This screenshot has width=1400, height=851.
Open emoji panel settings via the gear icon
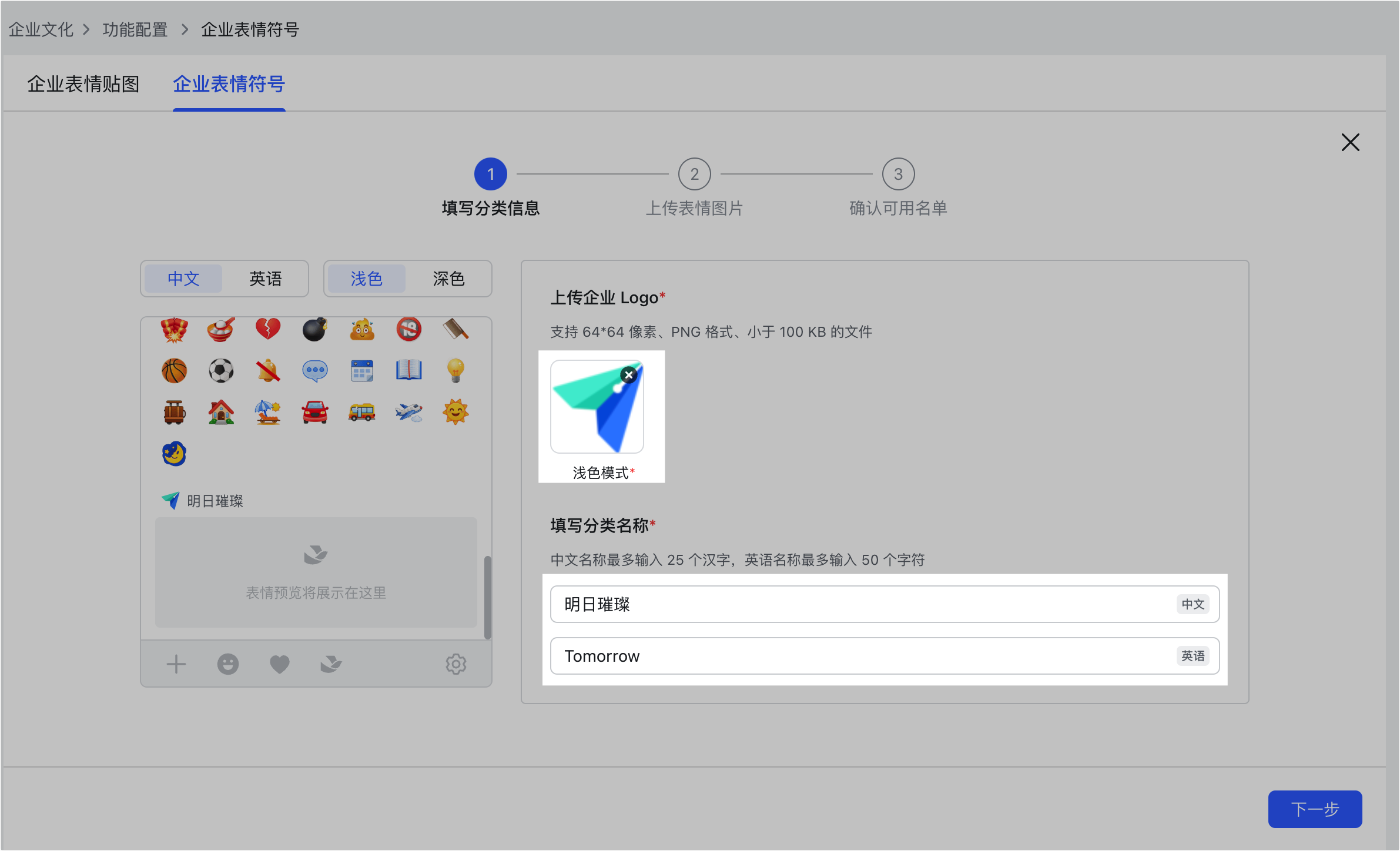click(x=456, y=664)
